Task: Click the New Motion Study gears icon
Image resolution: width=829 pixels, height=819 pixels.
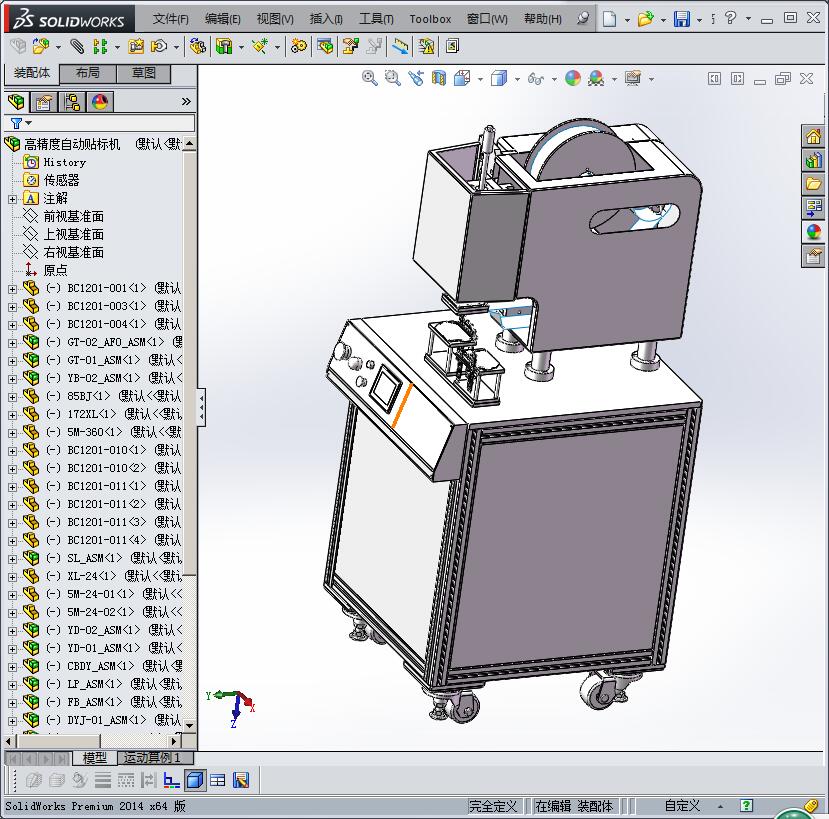Action: 299,47
